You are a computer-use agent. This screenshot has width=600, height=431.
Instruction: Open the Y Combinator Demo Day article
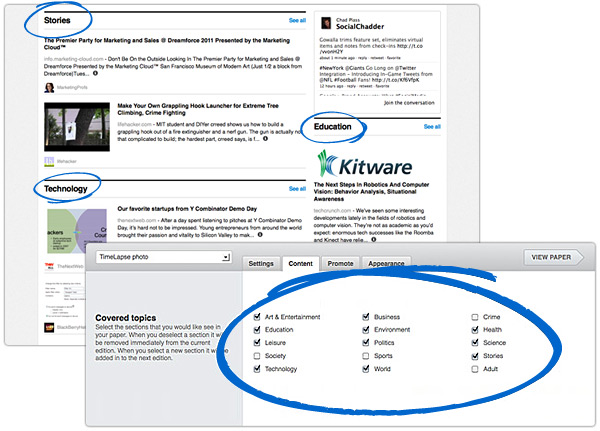(x=187, y=209)
